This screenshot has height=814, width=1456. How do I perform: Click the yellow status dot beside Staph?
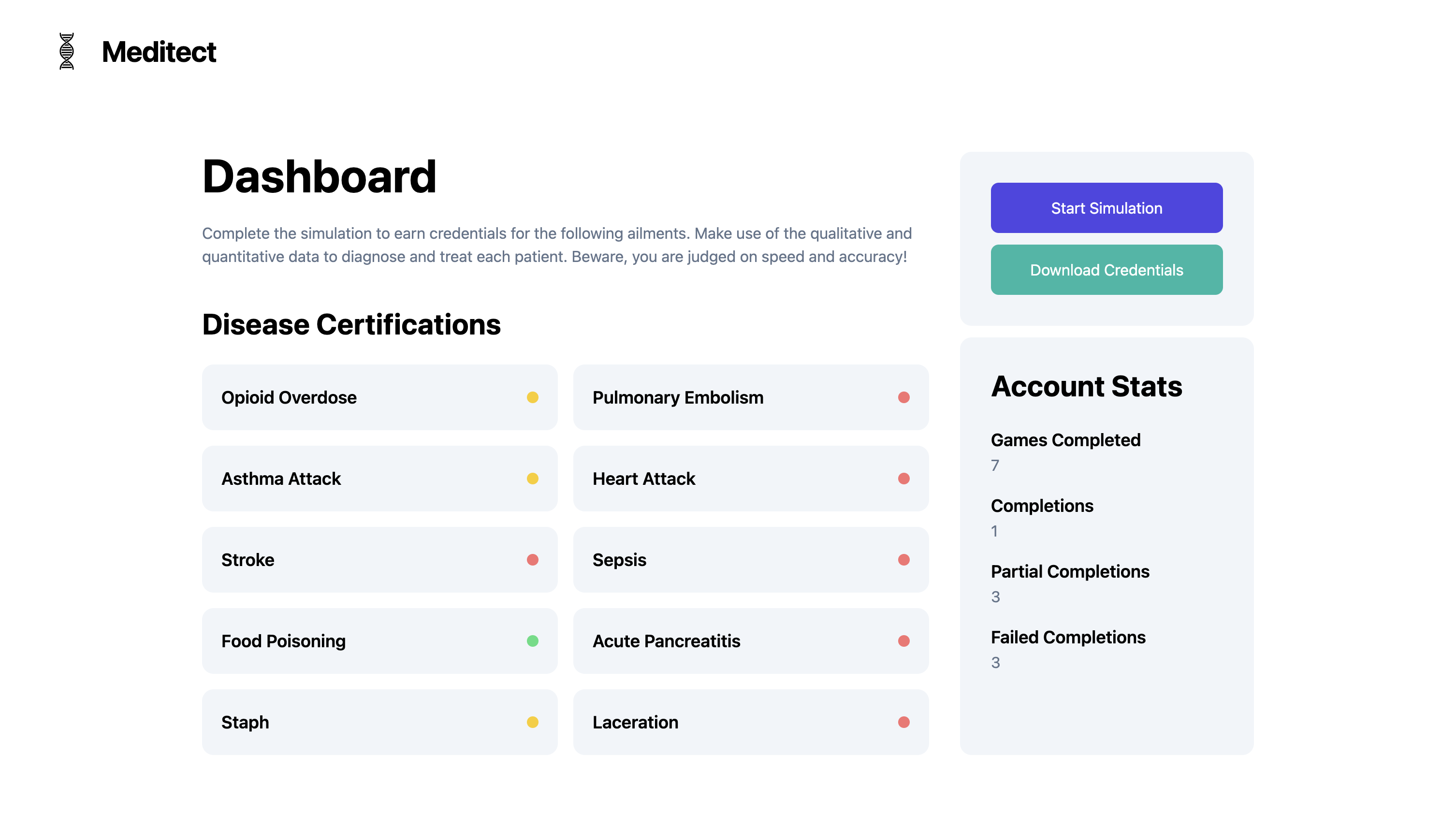click(x=532, y=722)
